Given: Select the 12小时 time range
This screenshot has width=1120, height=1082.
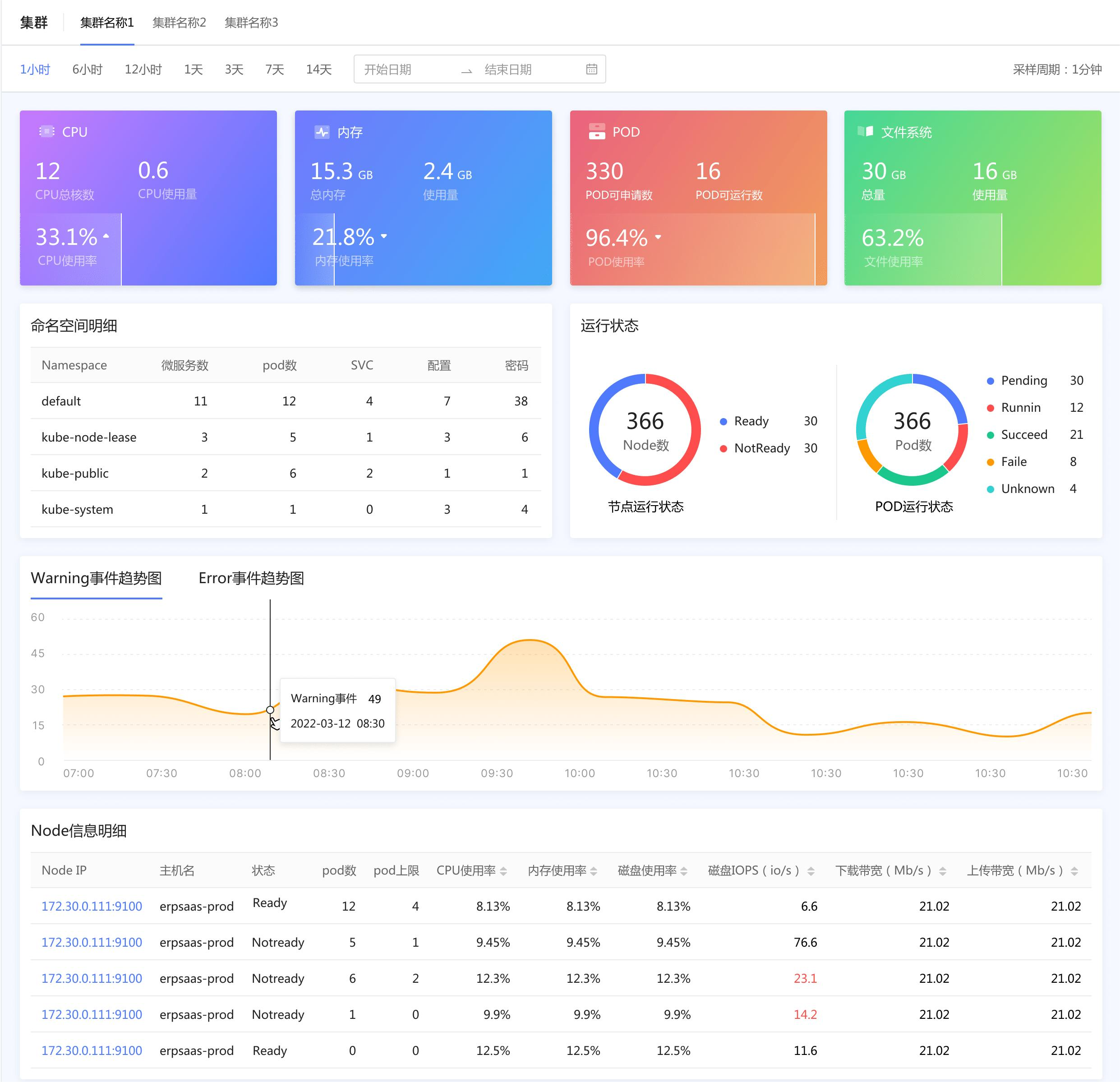Looking at the screenshot, I should tap(143, 70).
